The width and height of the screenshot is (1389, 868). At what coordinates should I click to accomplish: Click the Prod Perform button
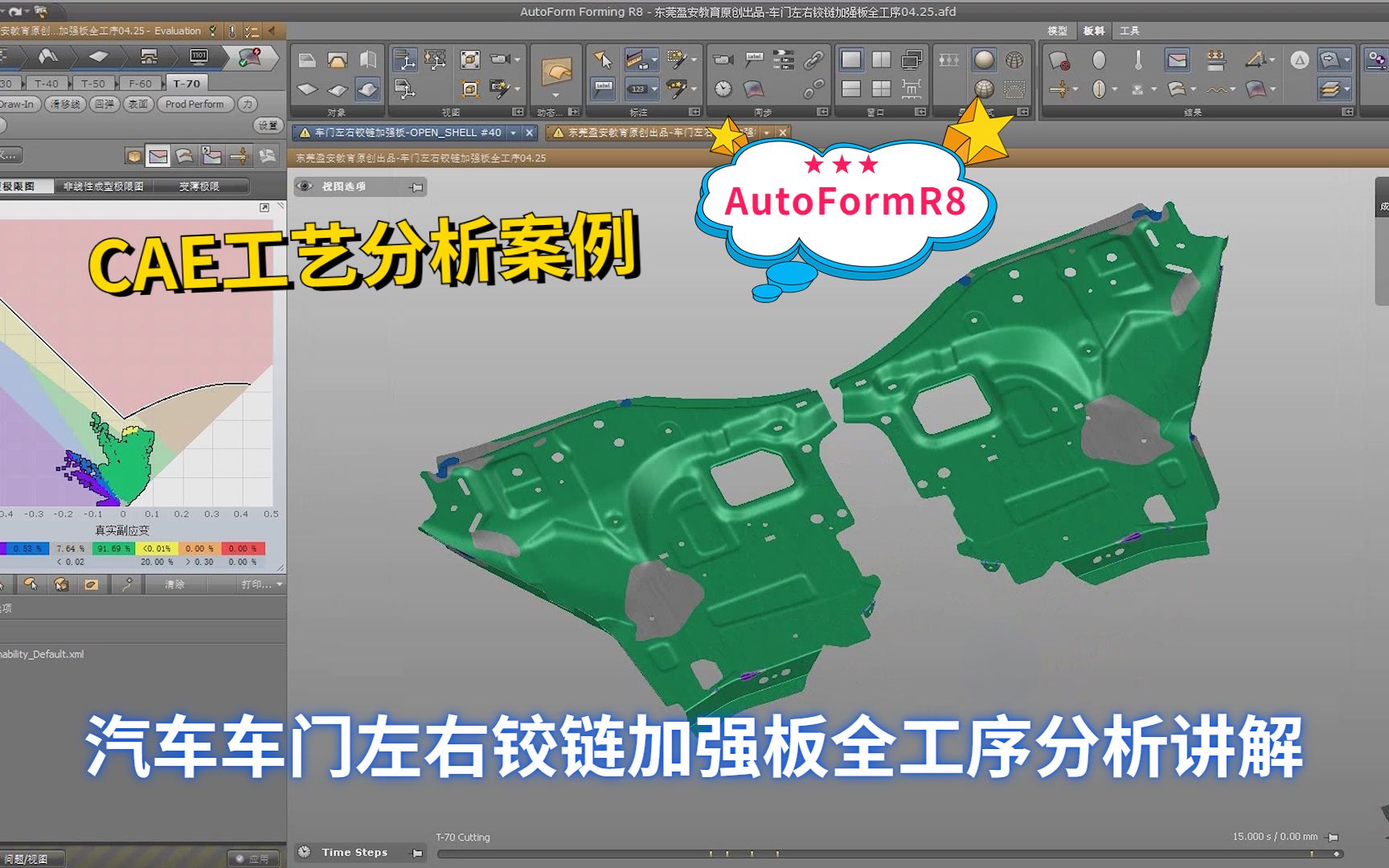[x=195, y=104]
